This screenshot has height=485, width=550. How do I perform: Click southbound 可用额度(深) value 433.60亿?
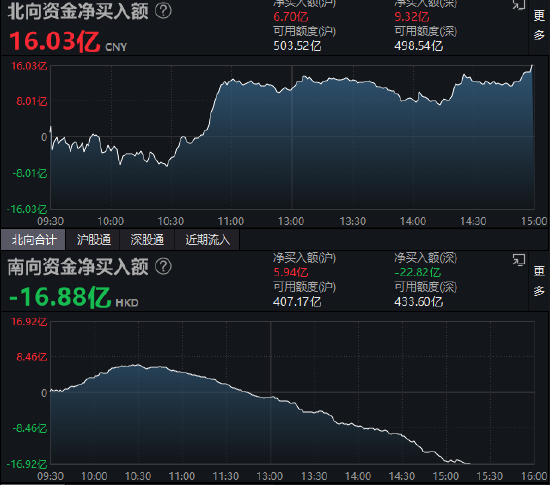pyautogui.click(x=418, y=302)
